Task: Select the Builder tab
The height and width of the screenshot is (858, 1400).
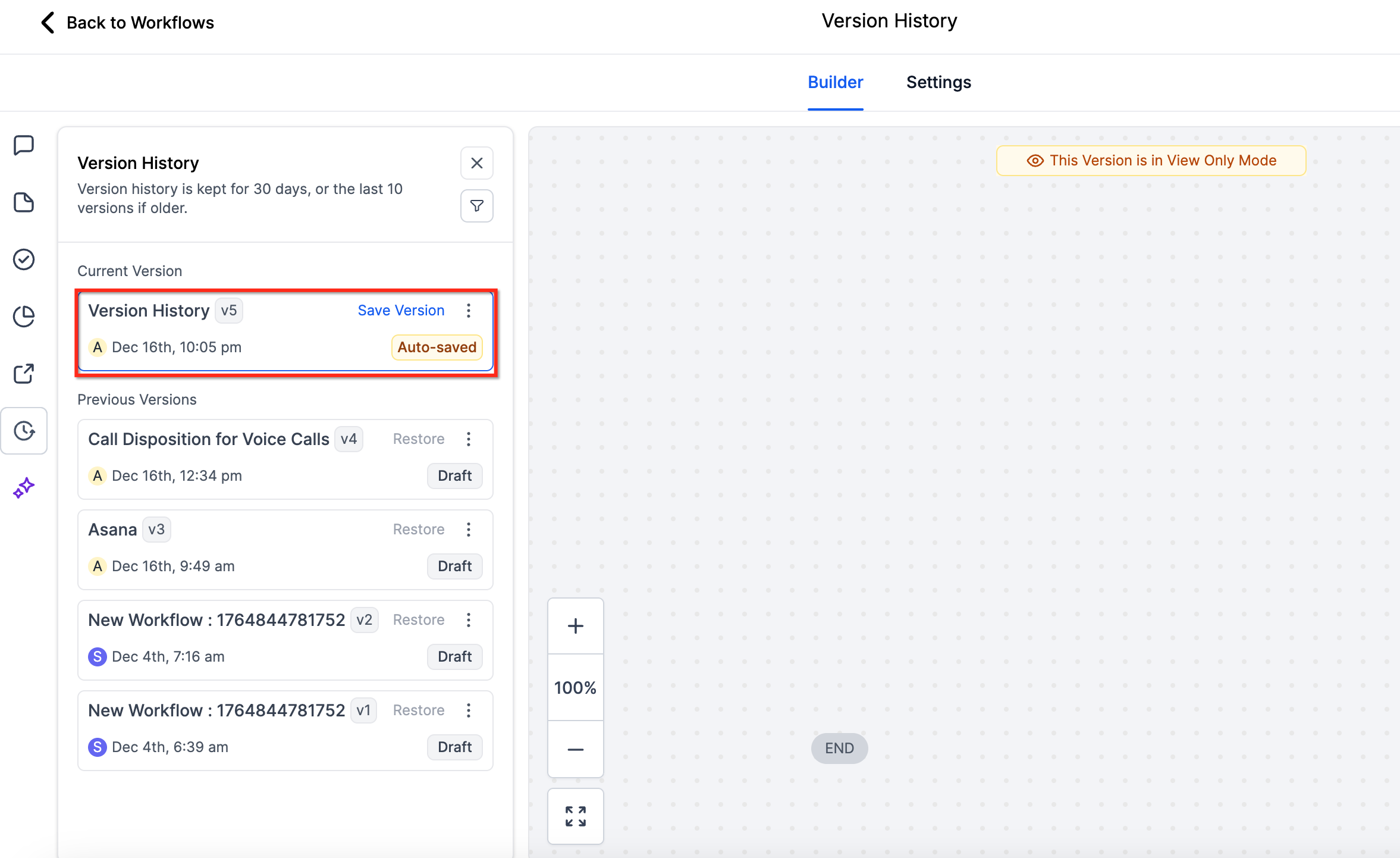Action: tap(835, 82)
